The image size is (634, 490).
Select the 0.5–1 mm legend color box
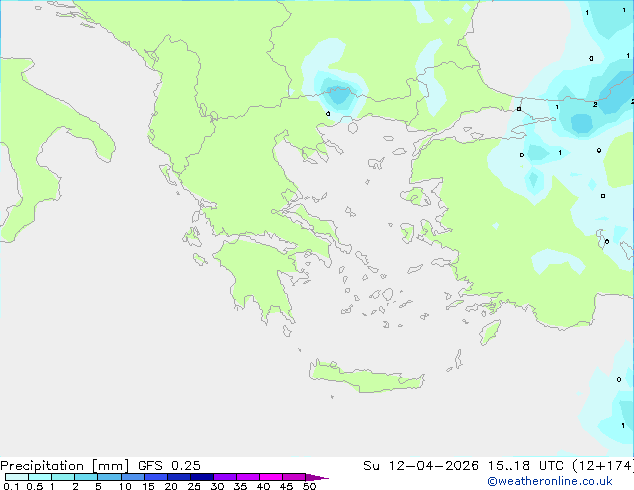point(40,477)
